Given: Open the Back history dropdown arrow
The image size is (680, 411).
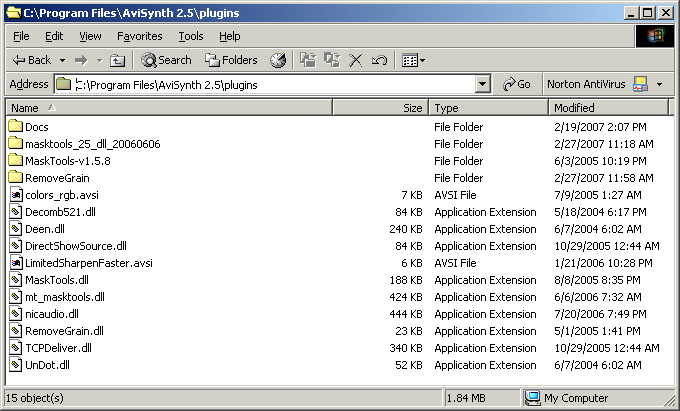Looking at the screenshot, I should coord(62,60).
